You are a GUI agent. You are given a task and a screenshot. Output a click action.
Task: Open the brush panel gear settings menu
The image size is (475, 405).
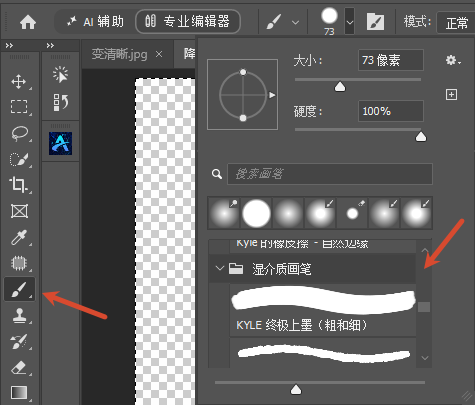453,61
